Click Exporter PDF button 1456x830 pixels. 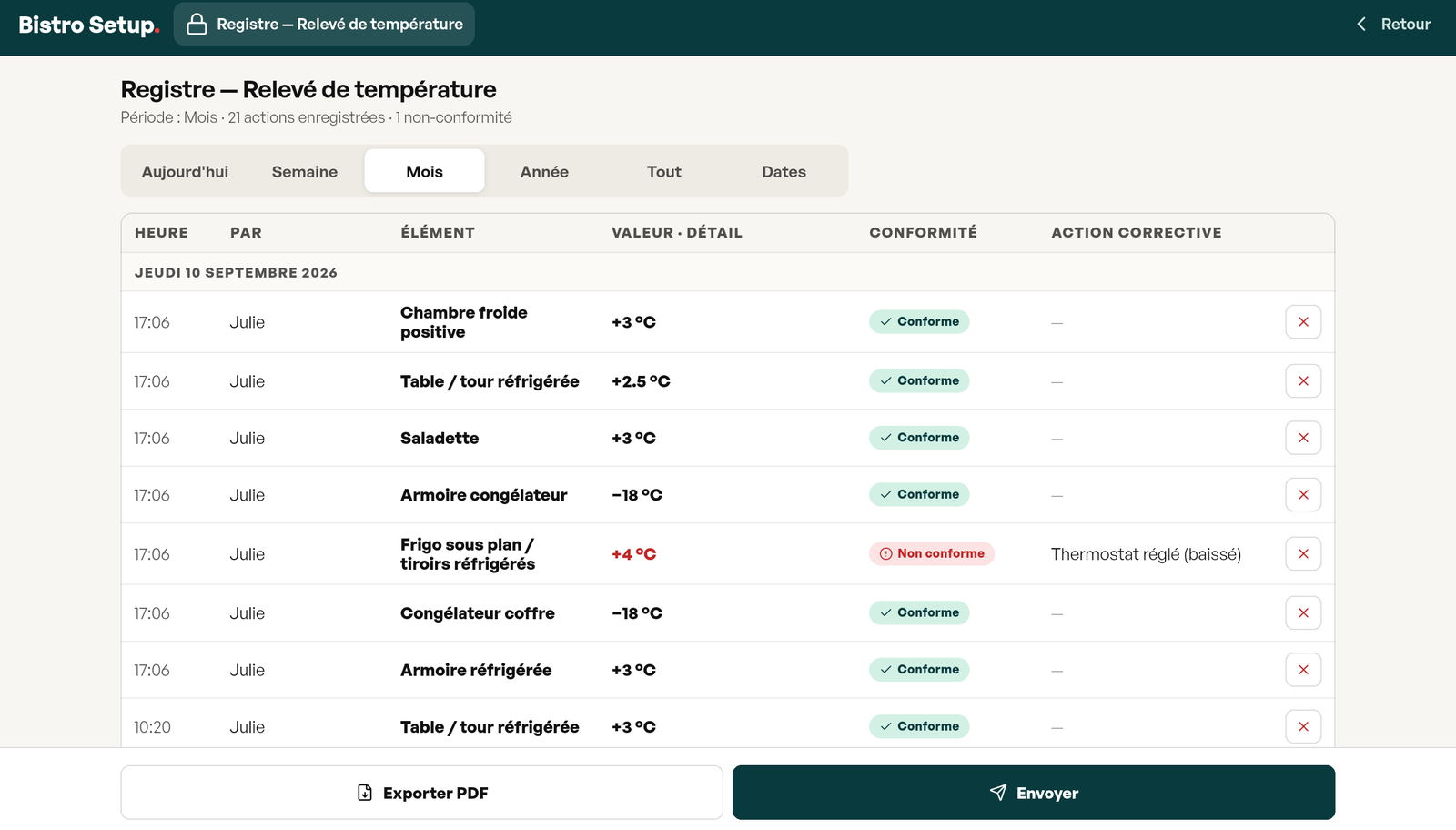click(422, 793)
